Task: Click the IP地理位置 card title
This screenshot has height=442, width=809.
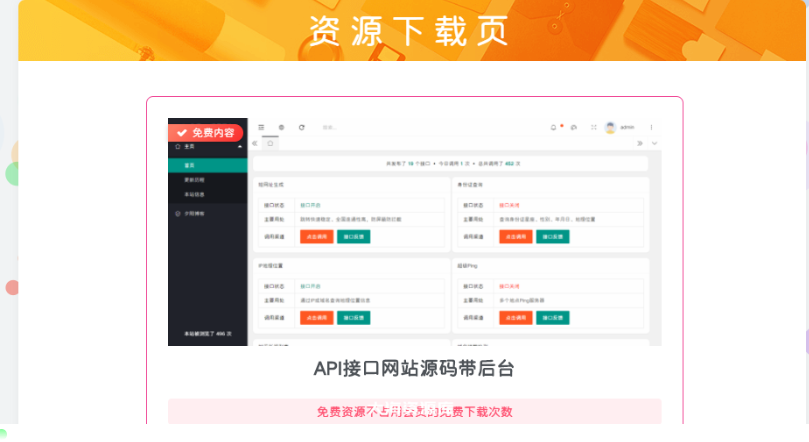Action: [270, 266]
